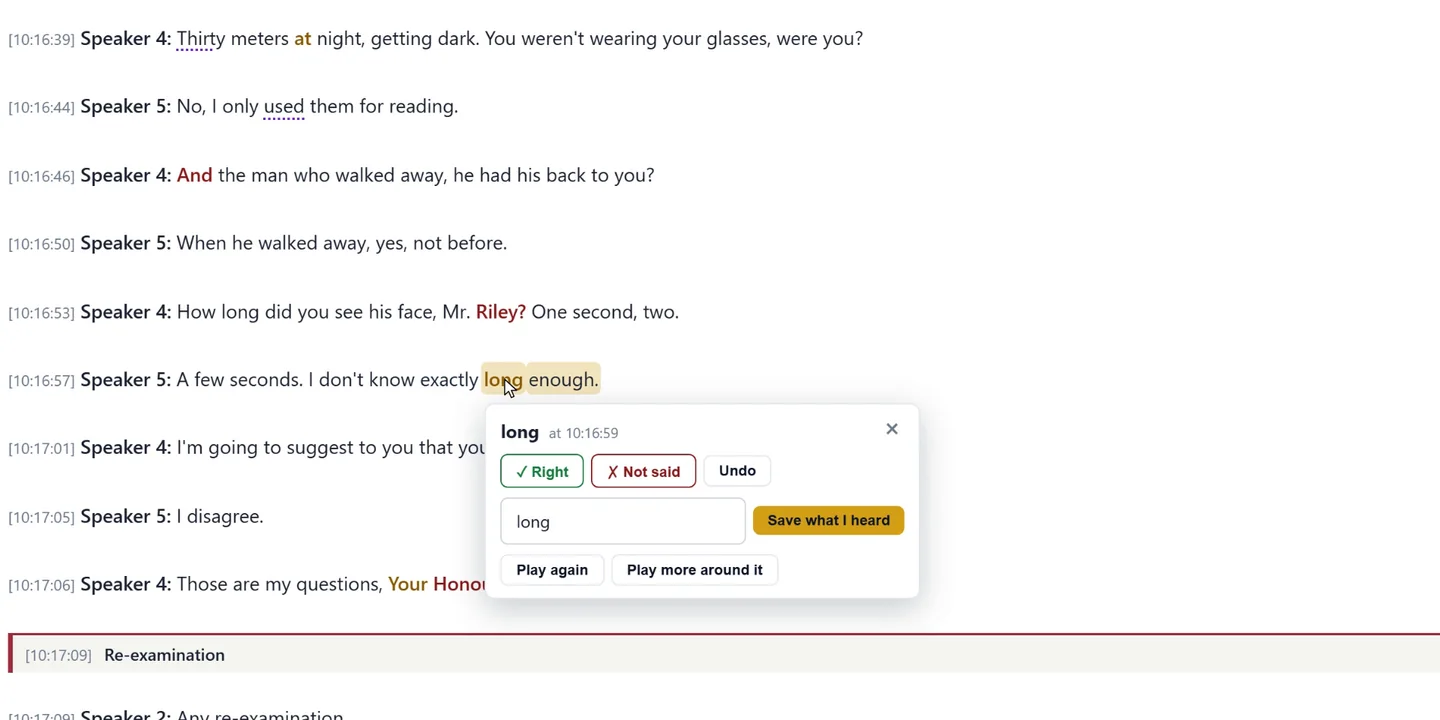The width and height of the screenshot is (1440, 720).
Task: Open the Re-examination section header
Action: 724,654
